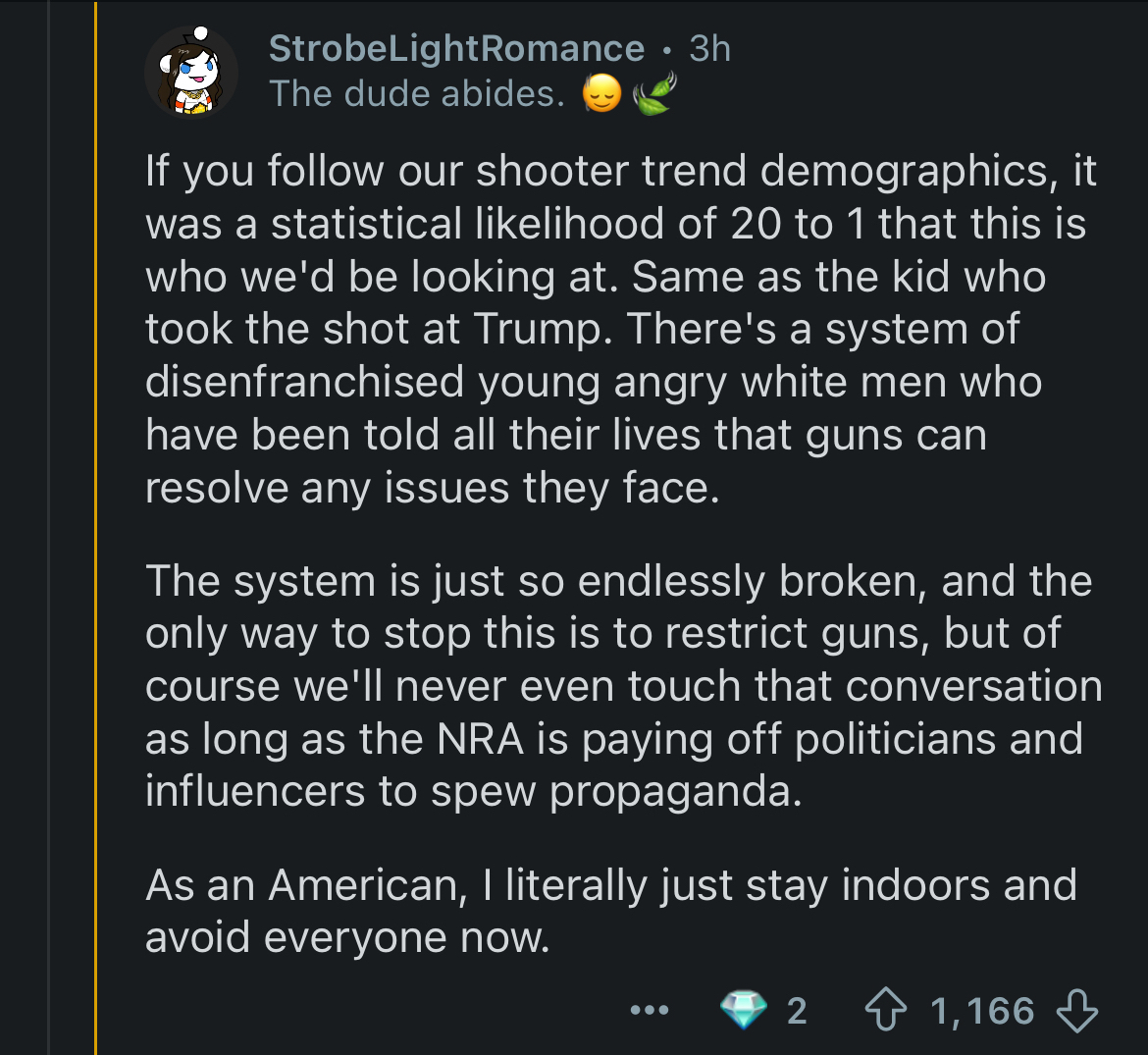Tap the 1,166 vote score
The width and height of the screenshot is (1148, 1055).
[x=982, y=1011]
